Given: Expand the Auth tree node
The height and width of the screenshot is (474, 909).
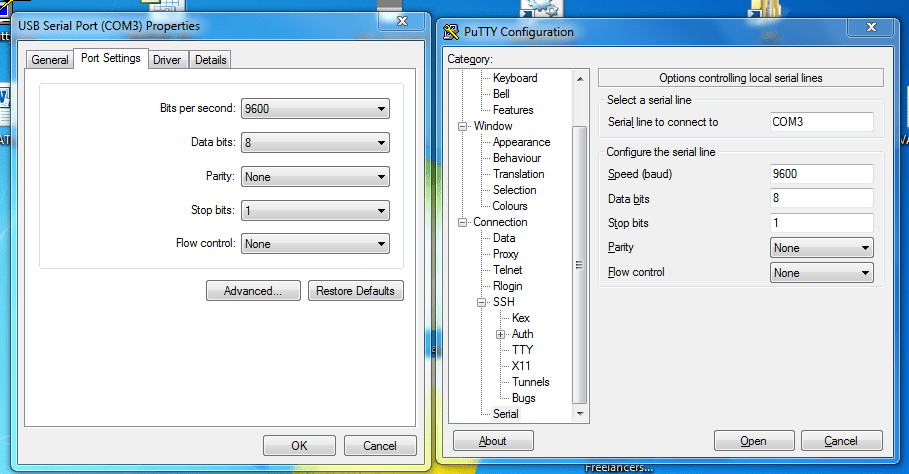Looking at the screenshot, I should click(x=501, y=334).
